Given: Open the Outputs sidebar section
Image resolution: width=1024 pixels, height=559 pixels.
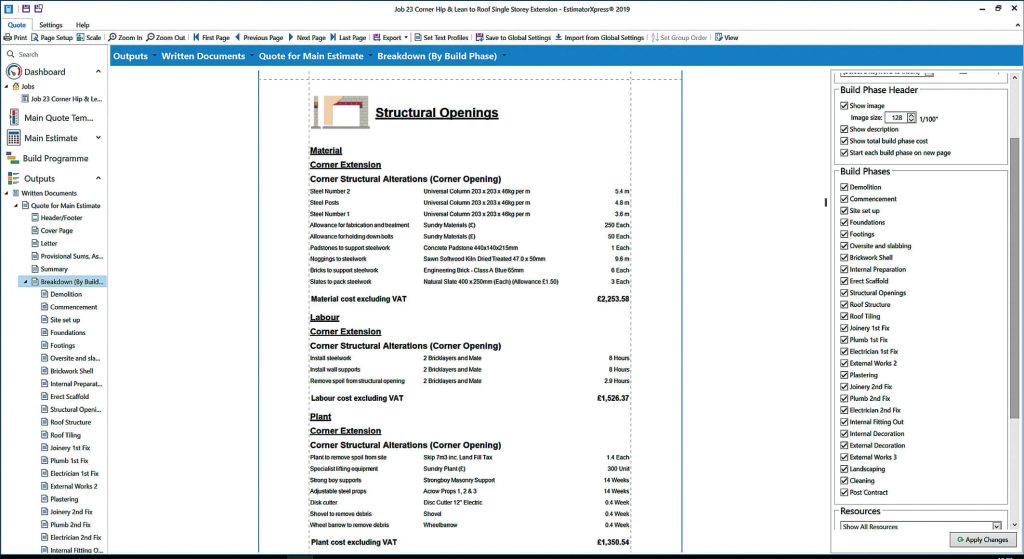Looking at the screenshot, I should pyautogui.click(x=39, y=178).
